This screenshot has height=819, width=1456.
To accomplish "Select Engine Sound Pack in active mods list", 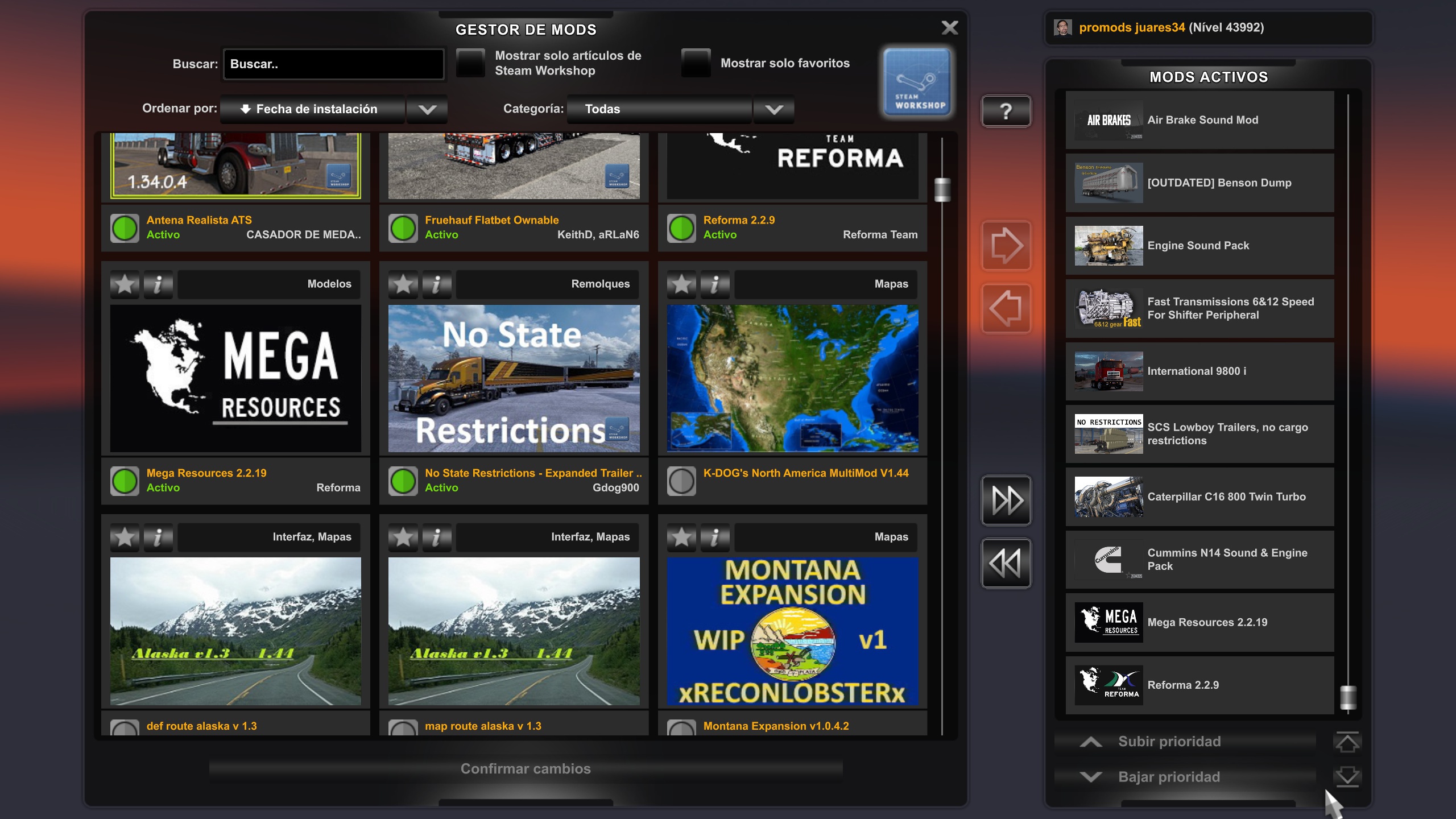I will (x=1199, y=246).
